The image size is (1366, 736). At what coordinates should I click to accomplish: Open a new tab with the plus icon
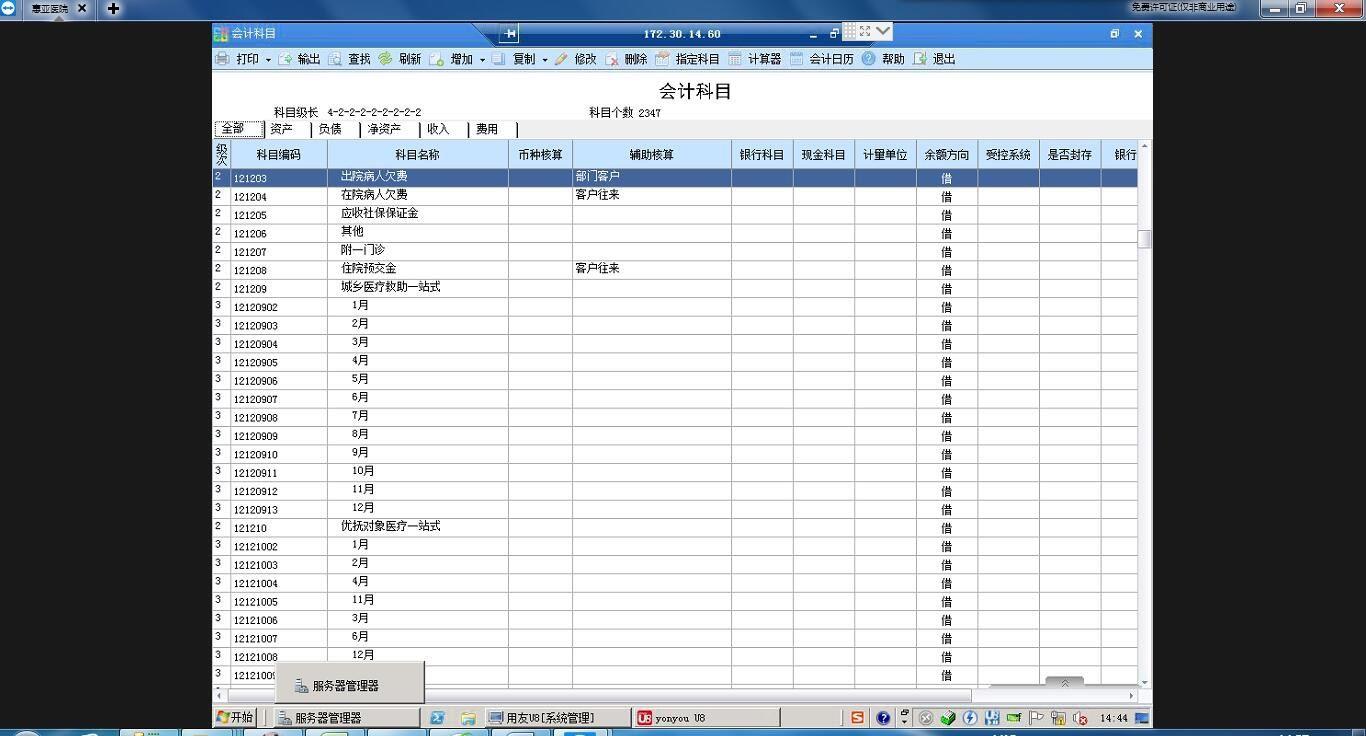point(113,8)
